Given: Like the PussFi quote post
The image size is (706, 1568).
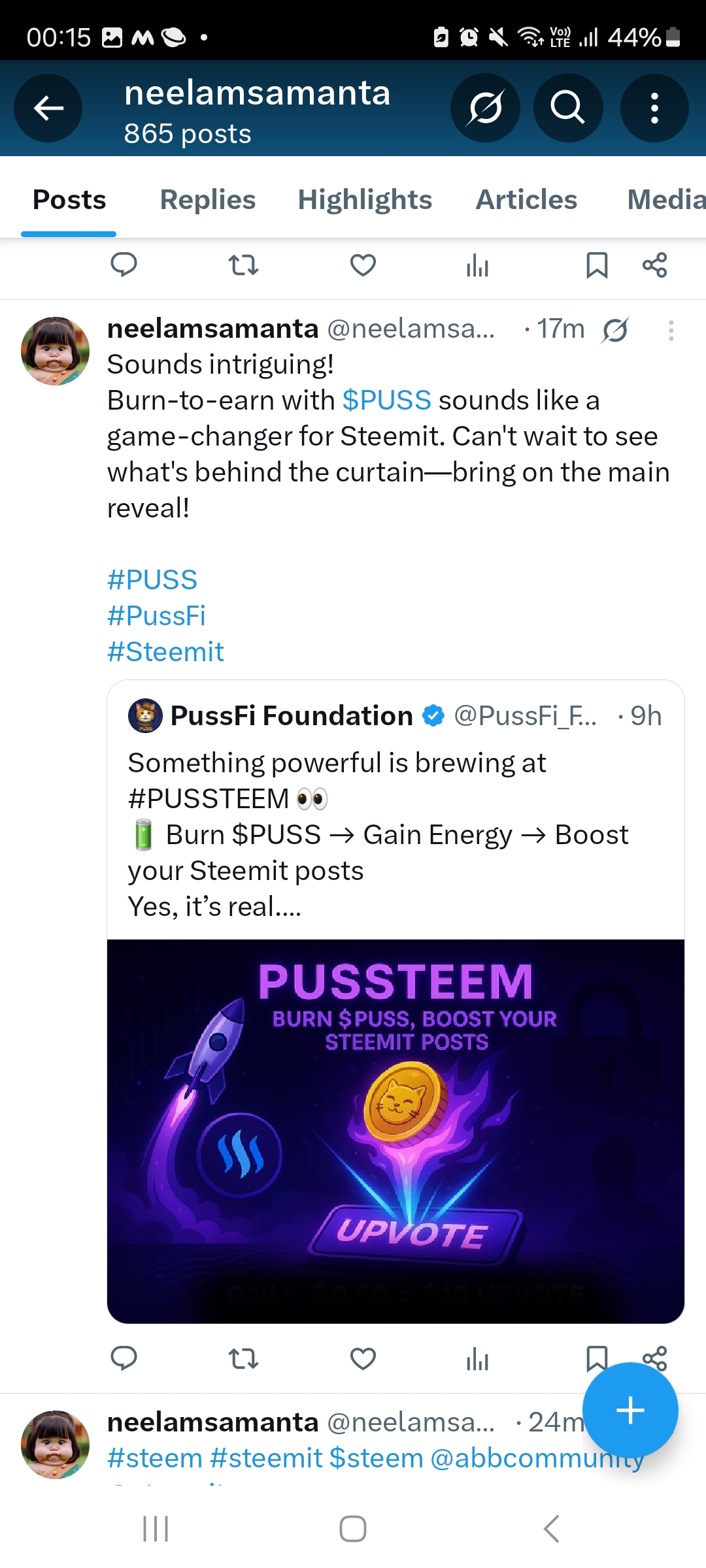Looking at the screenshot, I should click(x=363, y=1359).
